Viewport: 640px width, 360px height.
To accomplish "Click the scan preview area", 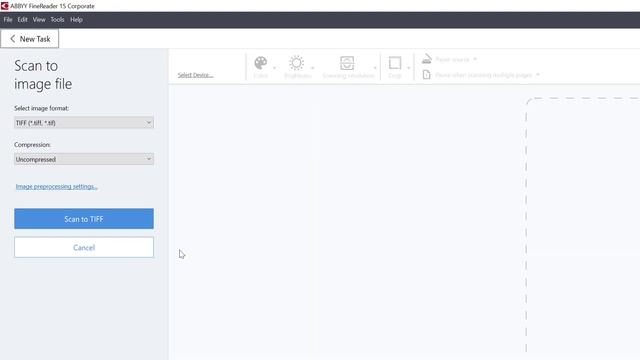I will coord(583,224).
